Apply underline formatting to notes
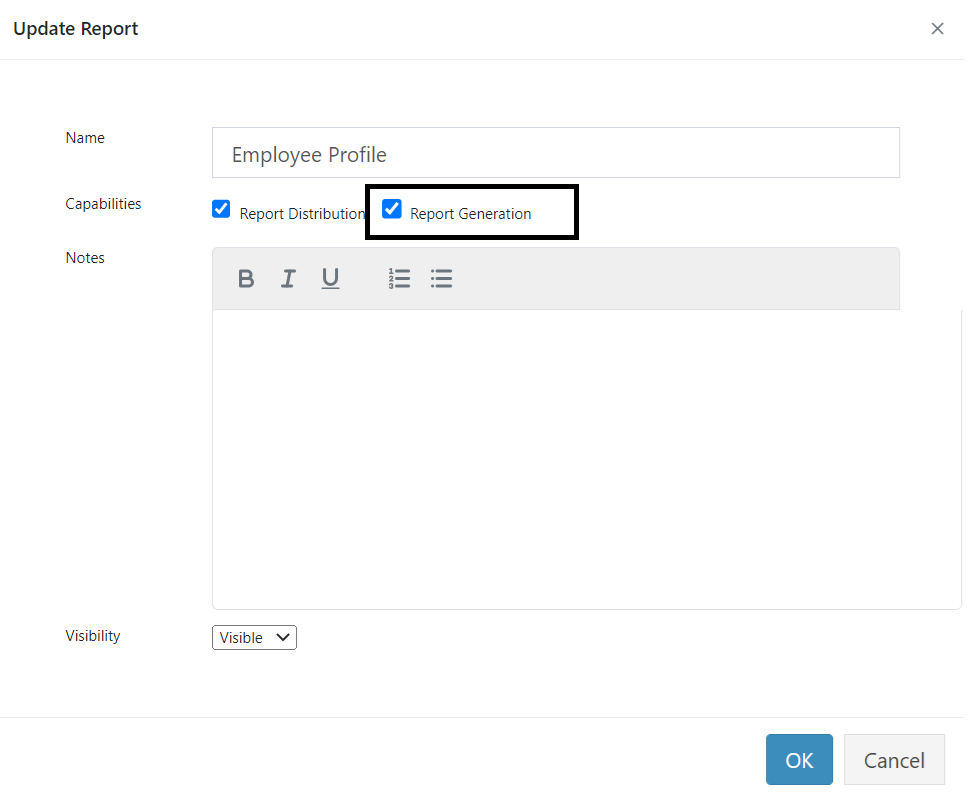Screen dimensions: 977x795 330,278
